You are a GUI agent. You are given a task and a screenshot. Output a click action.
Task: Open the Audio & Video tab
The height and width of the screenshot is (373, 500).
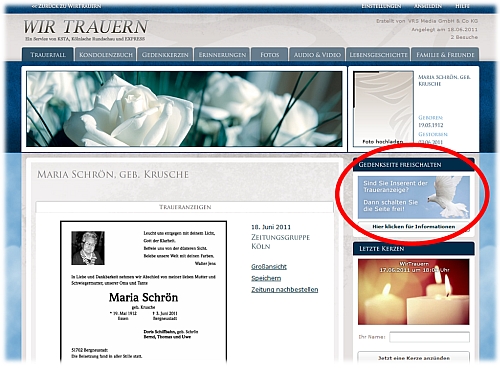(x=317, y=55)
